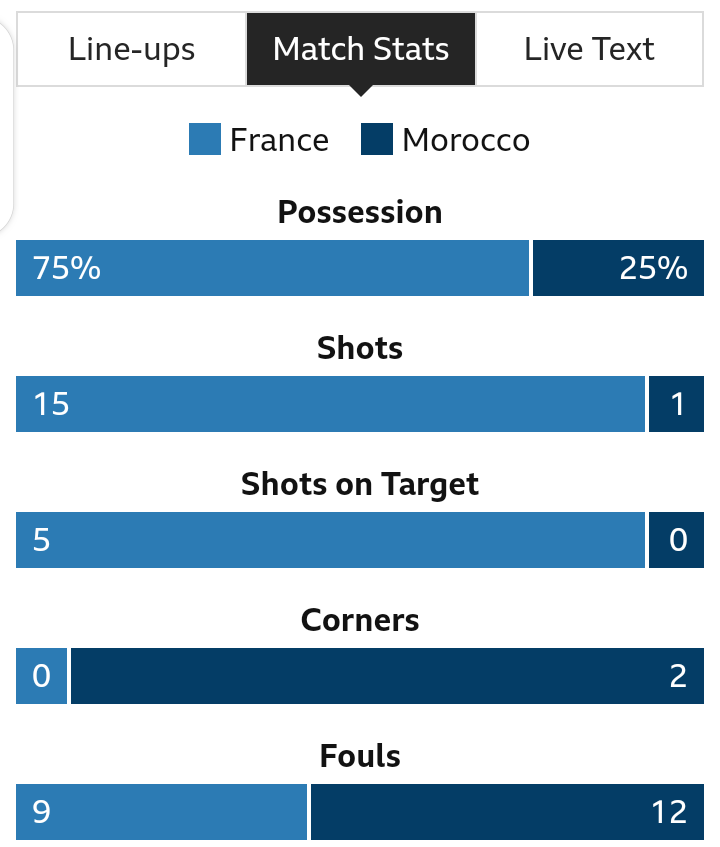Viewport: 720px width, 847px height.
Task: Click France's 15 shots bar
Action: (x=331, y=404)
